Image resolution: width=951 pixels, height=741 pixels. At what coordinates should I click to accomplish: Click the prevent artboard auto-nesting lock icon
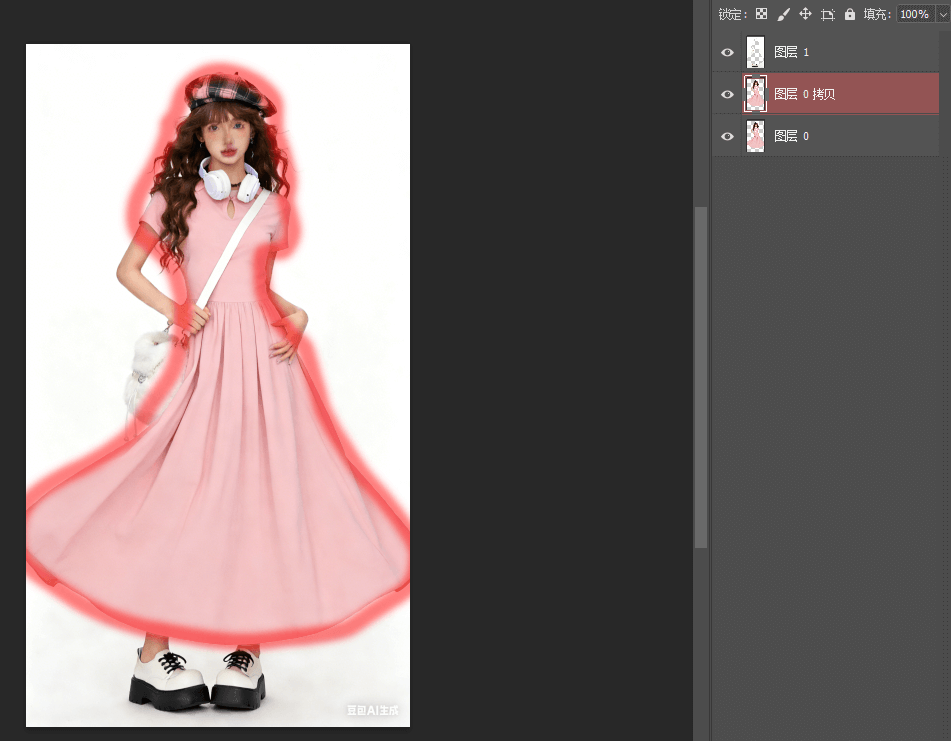828,14
